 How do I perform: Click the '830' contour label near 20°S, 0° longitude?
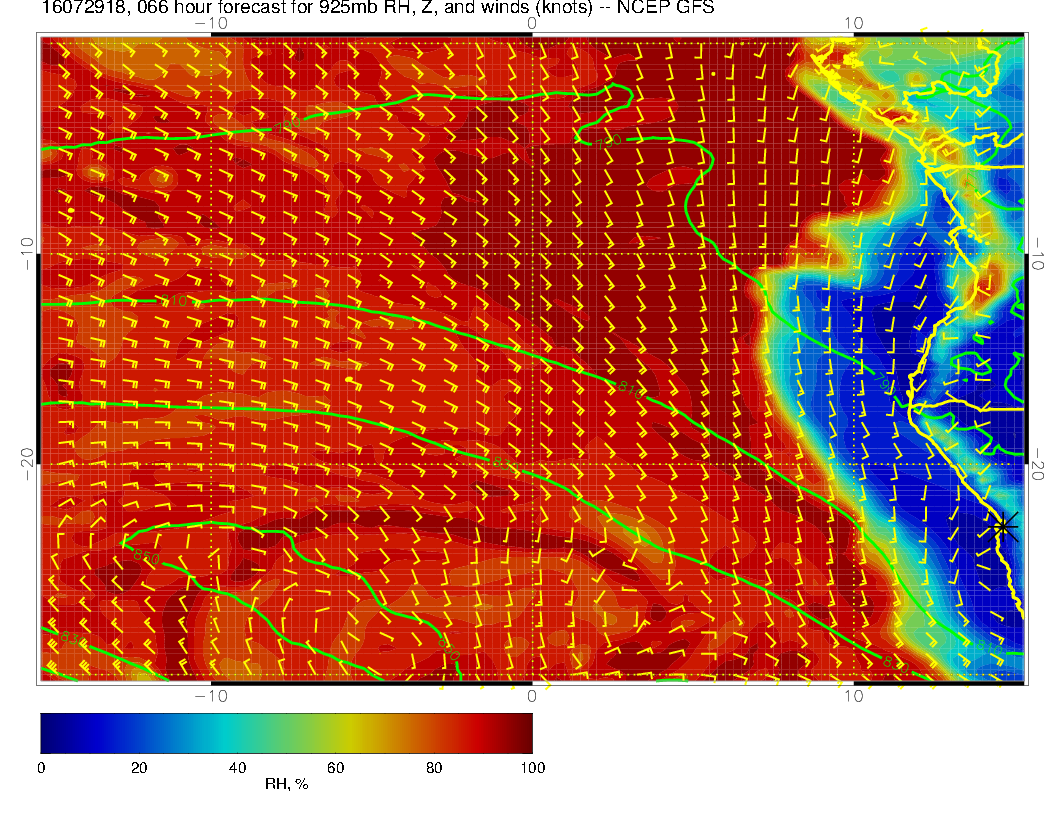[x=506, y=465]
